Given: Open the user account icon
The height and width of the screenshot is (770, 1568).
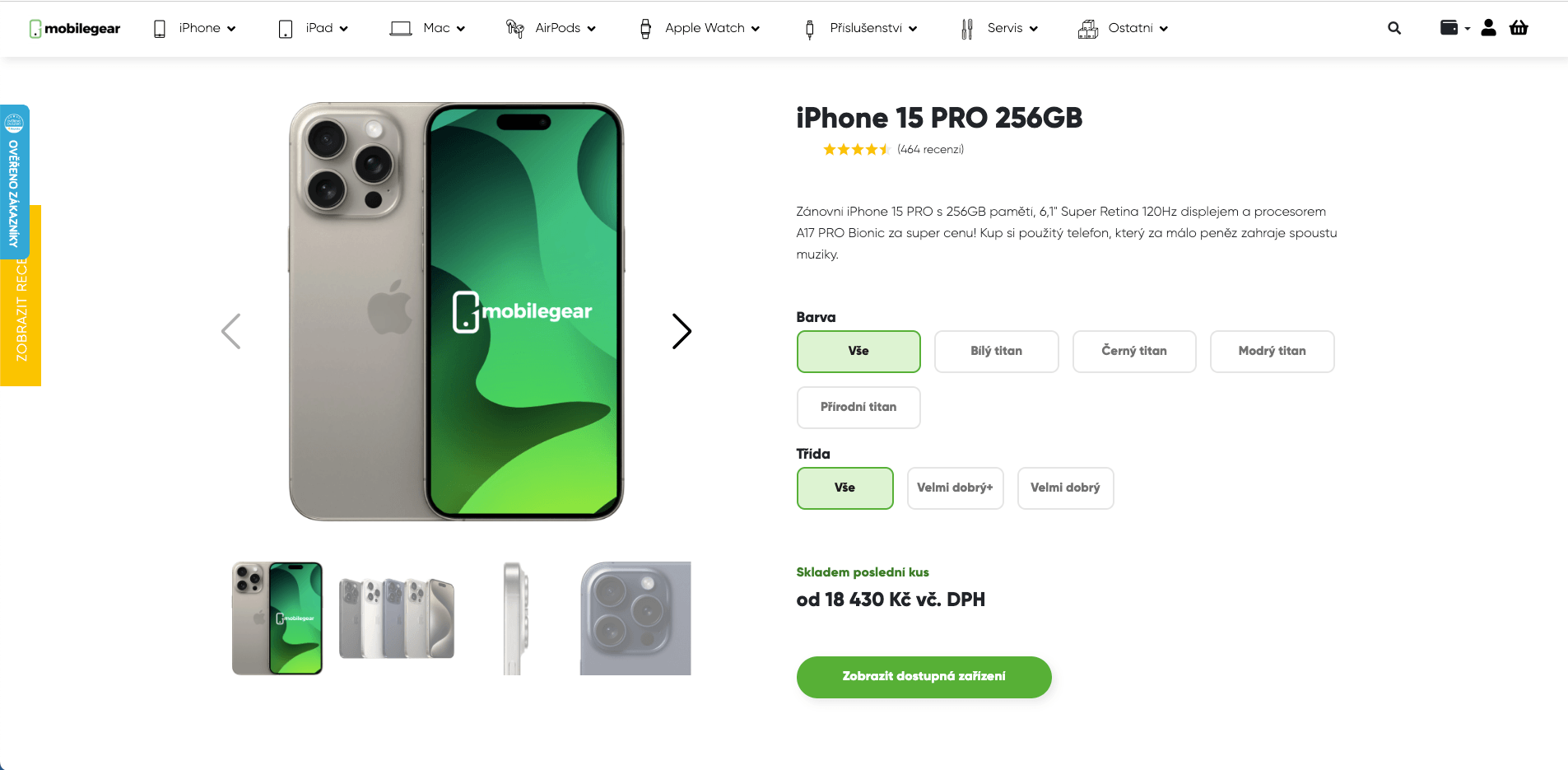Looking at the screenshot, I should point(1488,28).
